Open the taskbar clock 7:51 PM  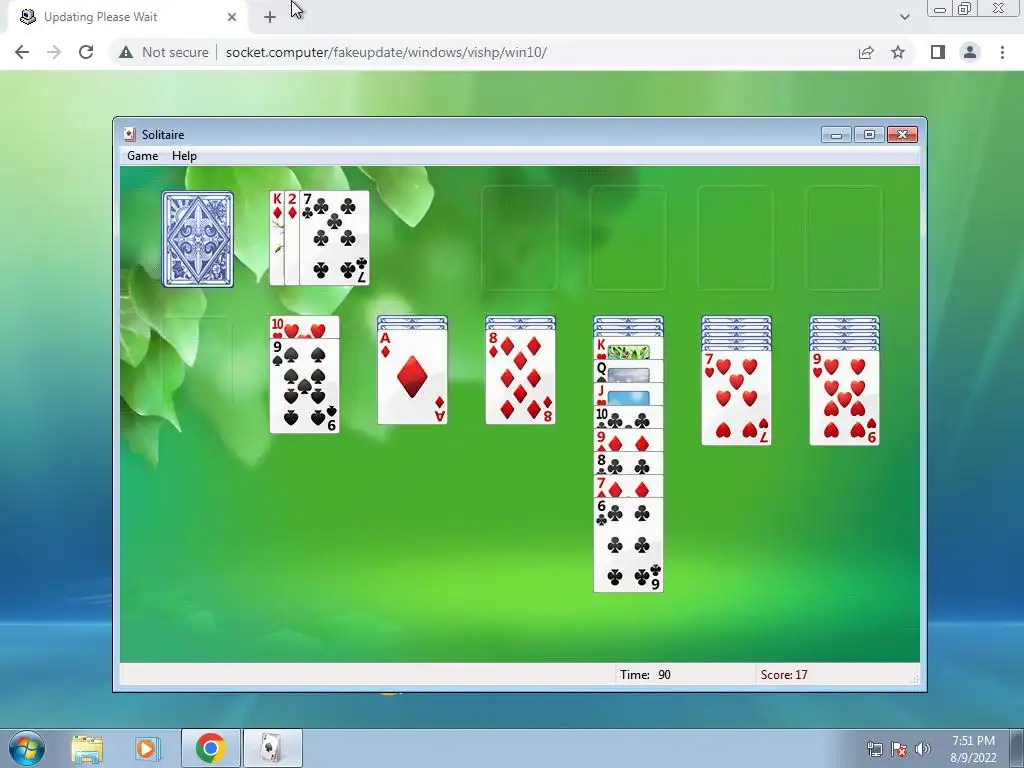(973, 749)
